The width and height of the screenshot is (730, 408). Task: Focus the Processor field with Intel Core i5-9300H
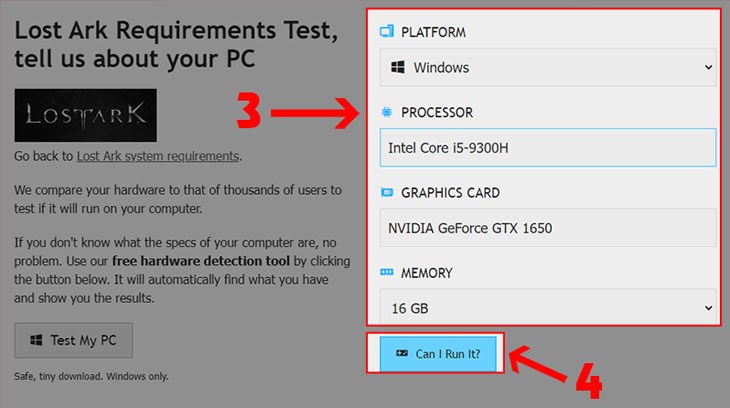tap(548, 148)
